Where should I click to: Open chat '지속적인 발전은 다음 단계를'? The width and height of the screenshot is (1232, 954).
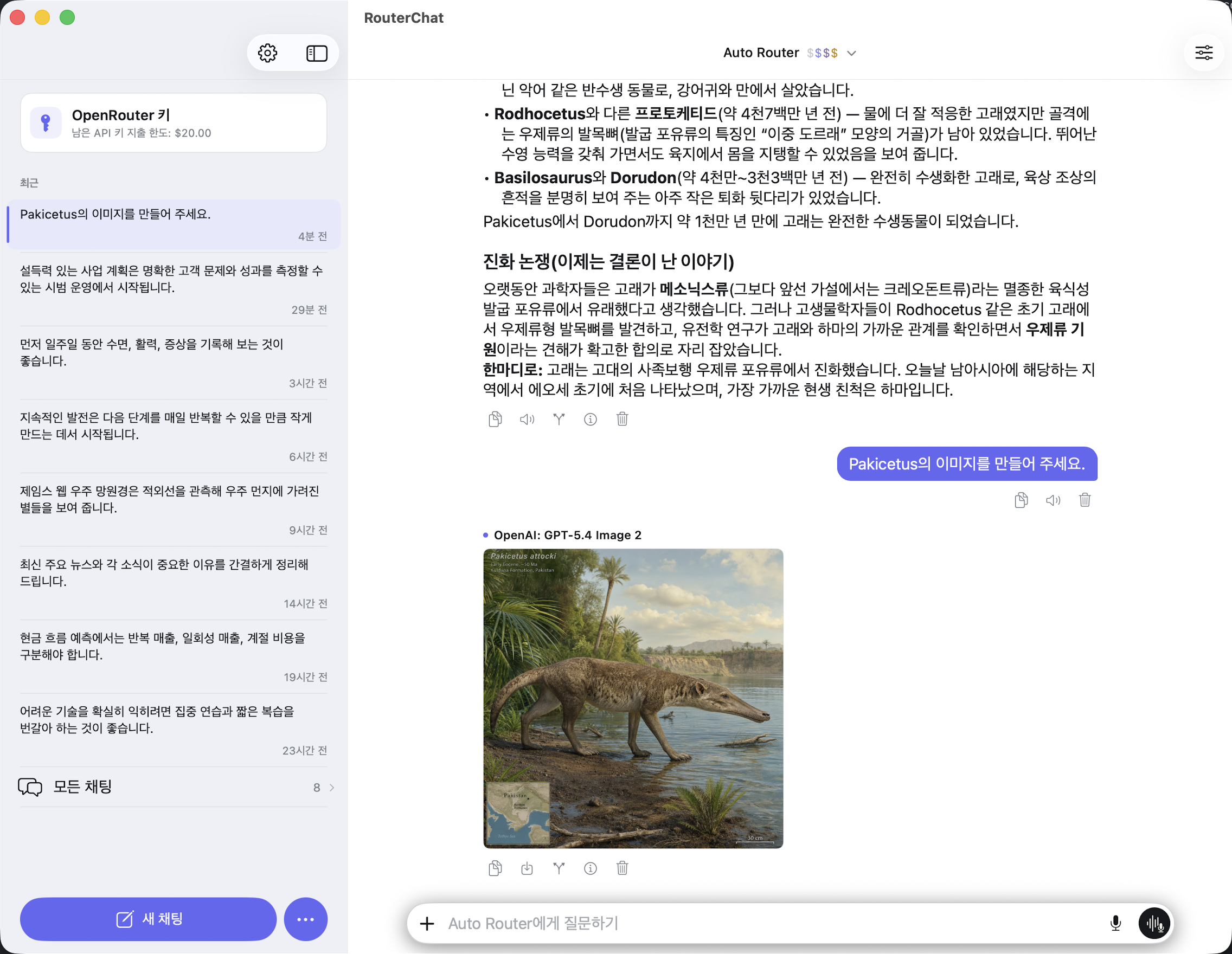click(x=174, y=436)
